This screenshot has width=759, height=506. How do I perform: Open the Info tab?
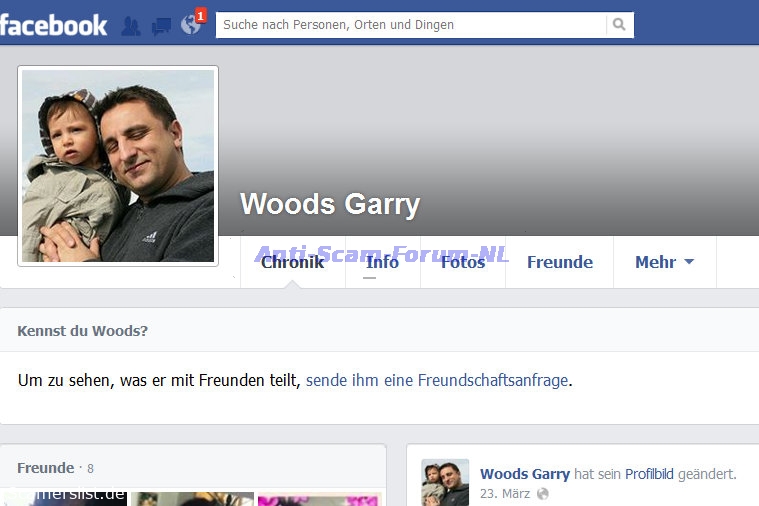[382, 262]
